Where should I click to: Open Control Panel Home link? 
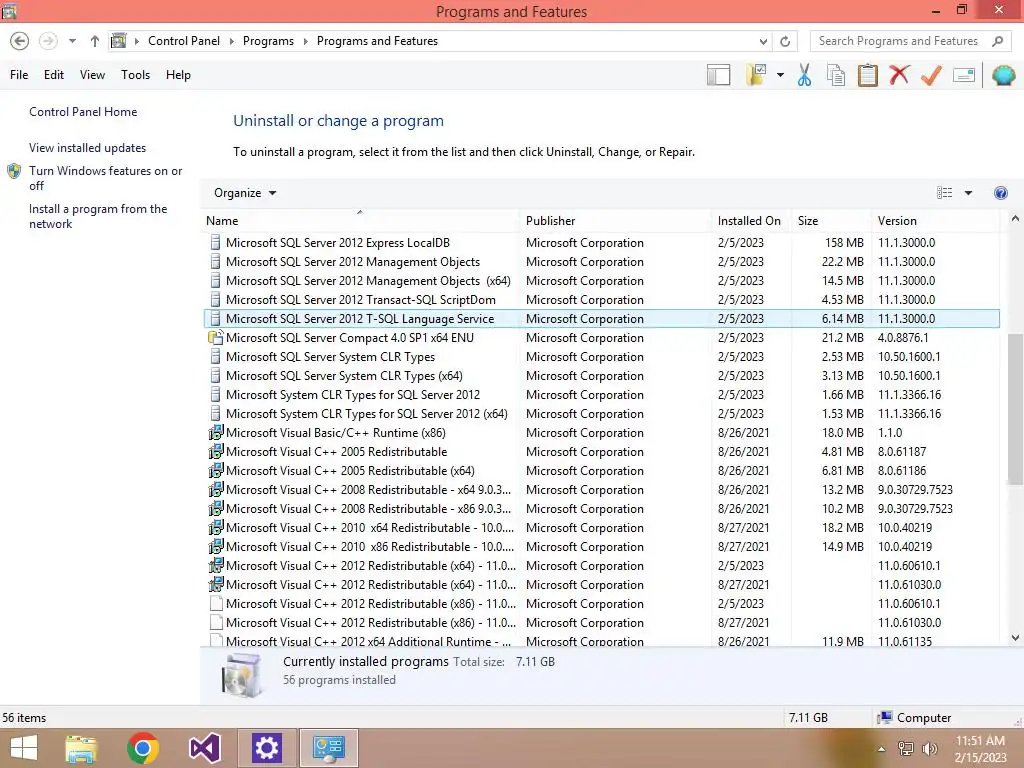point(83,112)
